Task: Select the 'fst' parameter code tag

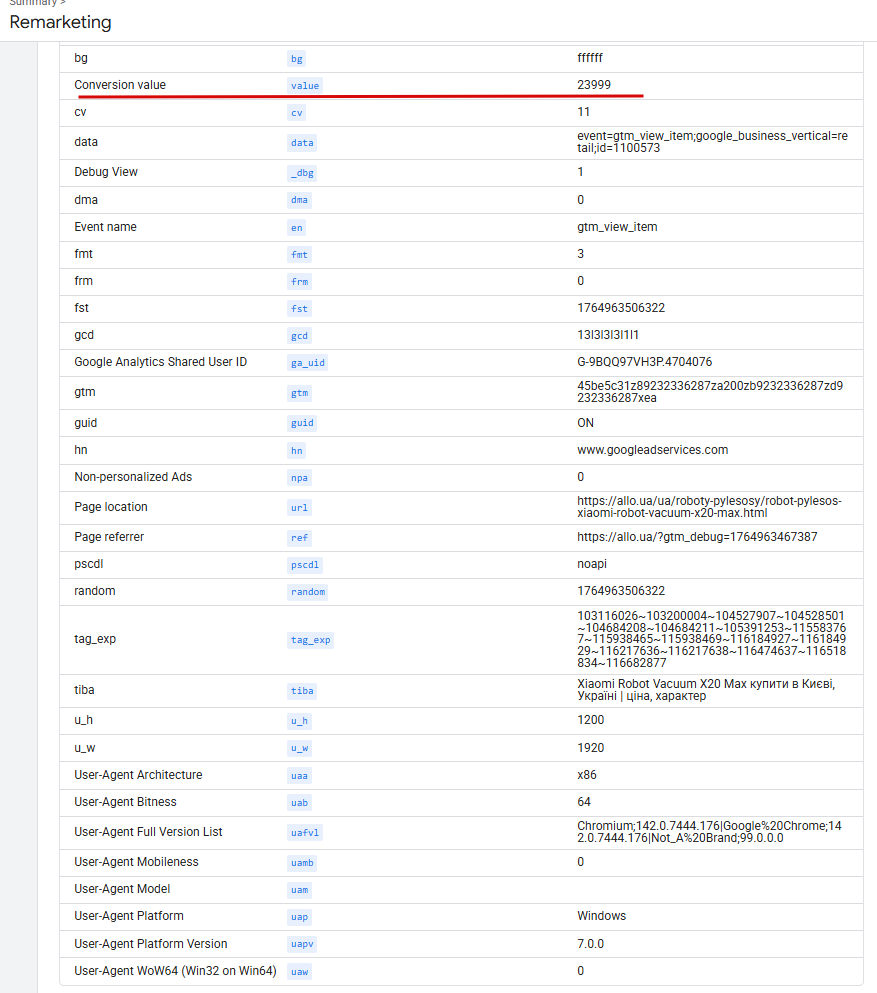Action: [x=299, y=309]
